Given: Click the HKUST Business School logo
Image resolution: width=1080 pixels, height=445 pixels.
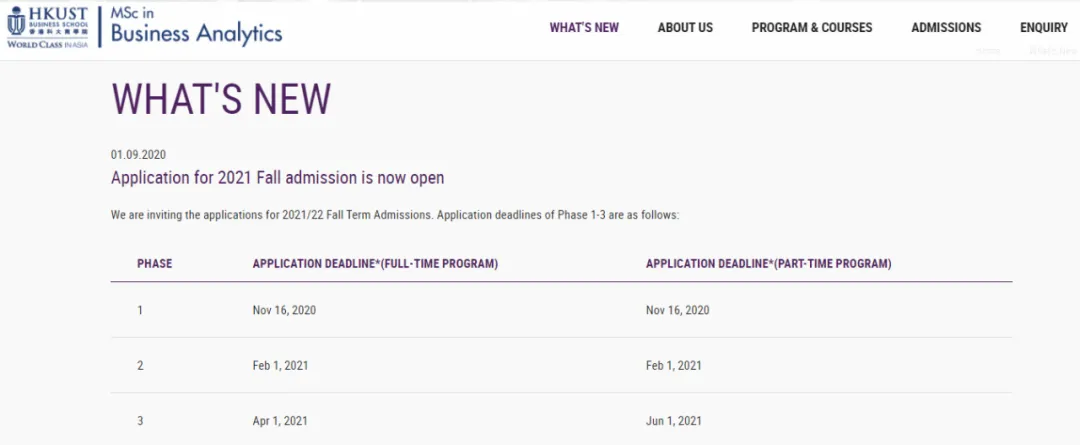Looking at the screenshot, I should tap(47, 27).
